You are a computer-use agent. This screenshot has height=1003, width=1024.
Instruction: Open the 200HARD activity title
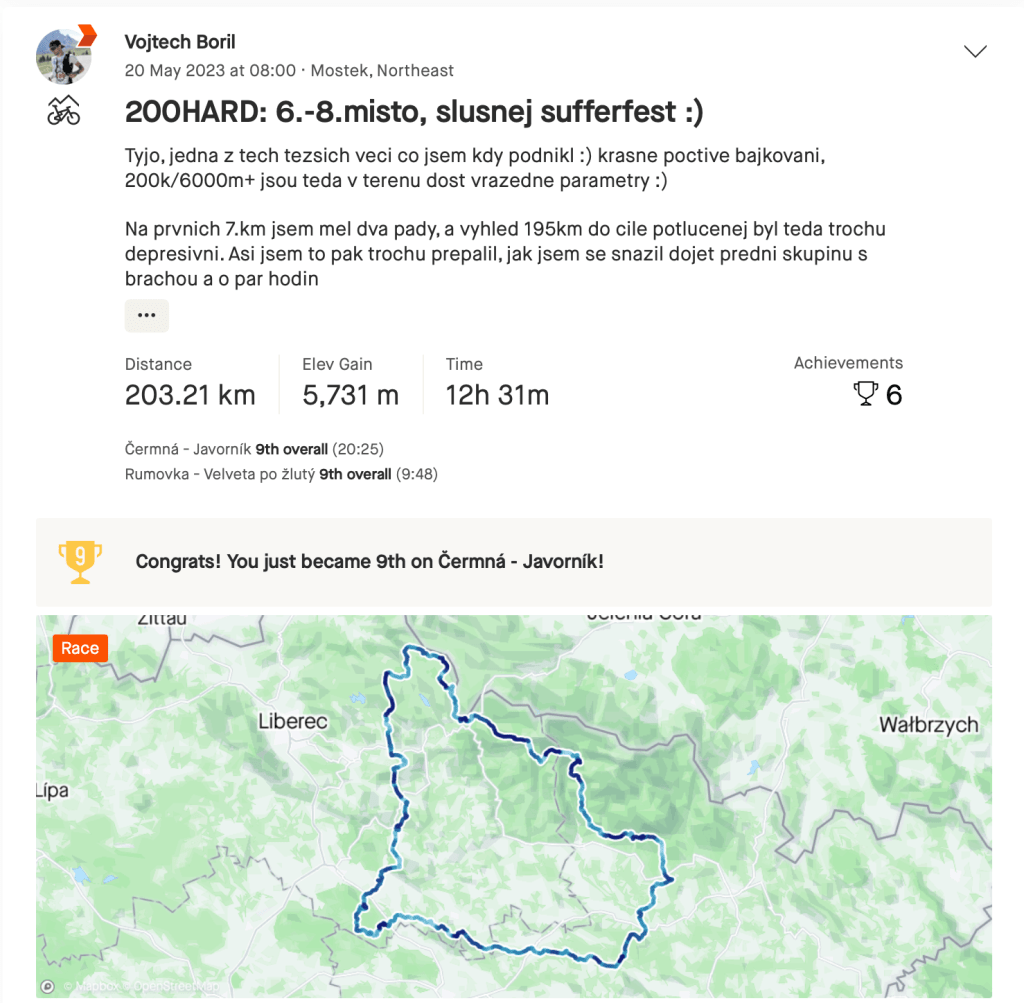(414, 112)
